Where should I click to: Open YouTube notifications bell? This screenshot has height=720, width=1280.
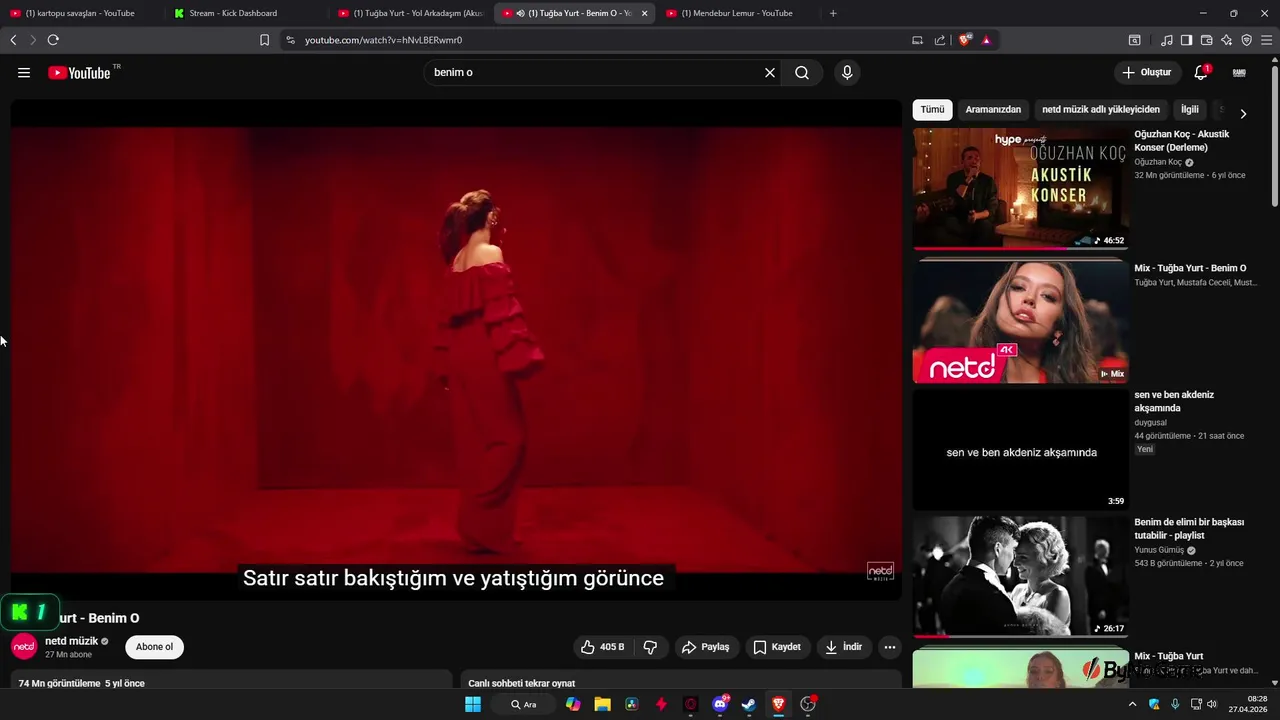pos(1201,73)
